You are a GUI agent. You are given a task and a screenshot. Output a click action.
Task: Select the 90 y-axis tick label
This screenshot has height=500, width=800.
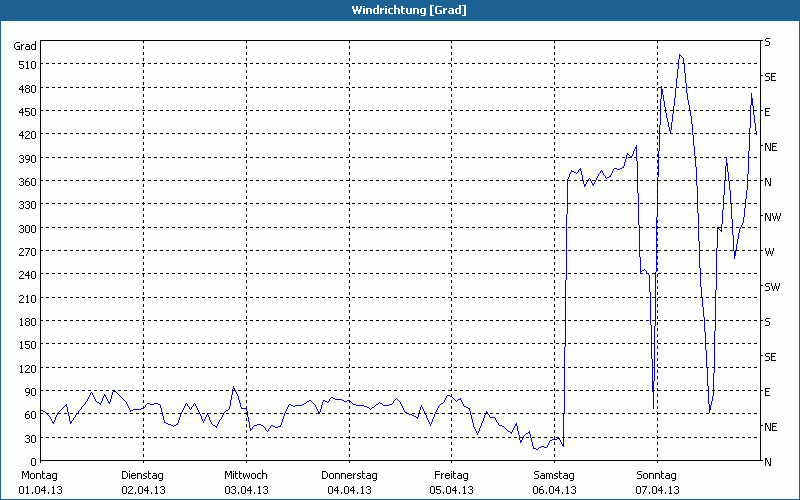(31, 392)
